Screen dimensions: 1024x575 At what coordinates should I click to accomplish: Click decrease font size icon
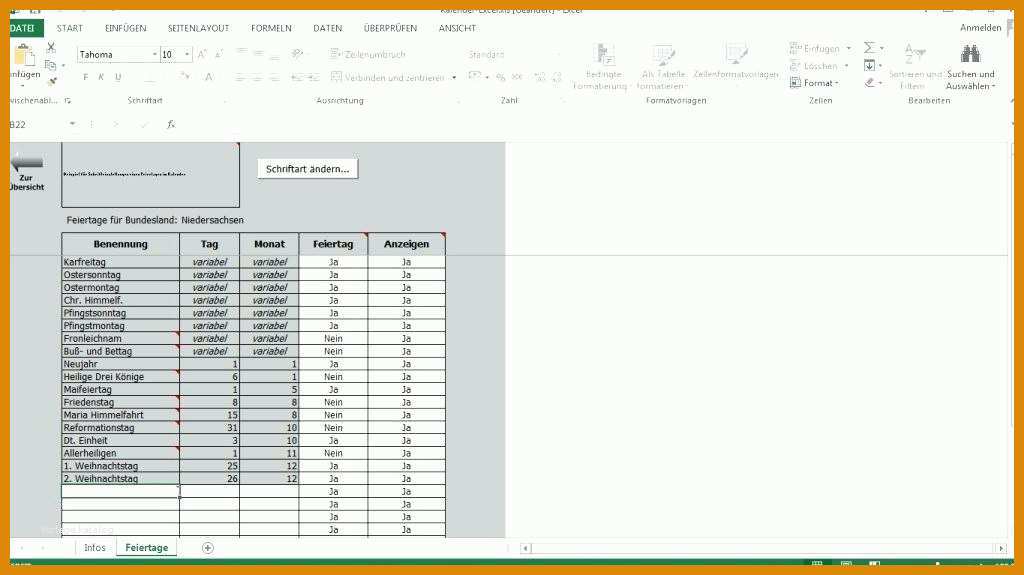(219, 55)
